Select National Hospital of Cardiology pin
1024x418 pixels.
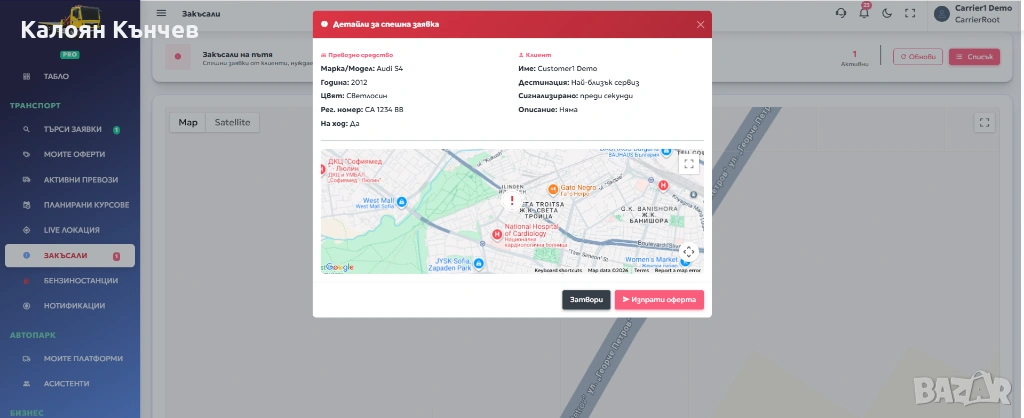click(x=496, y=234)
